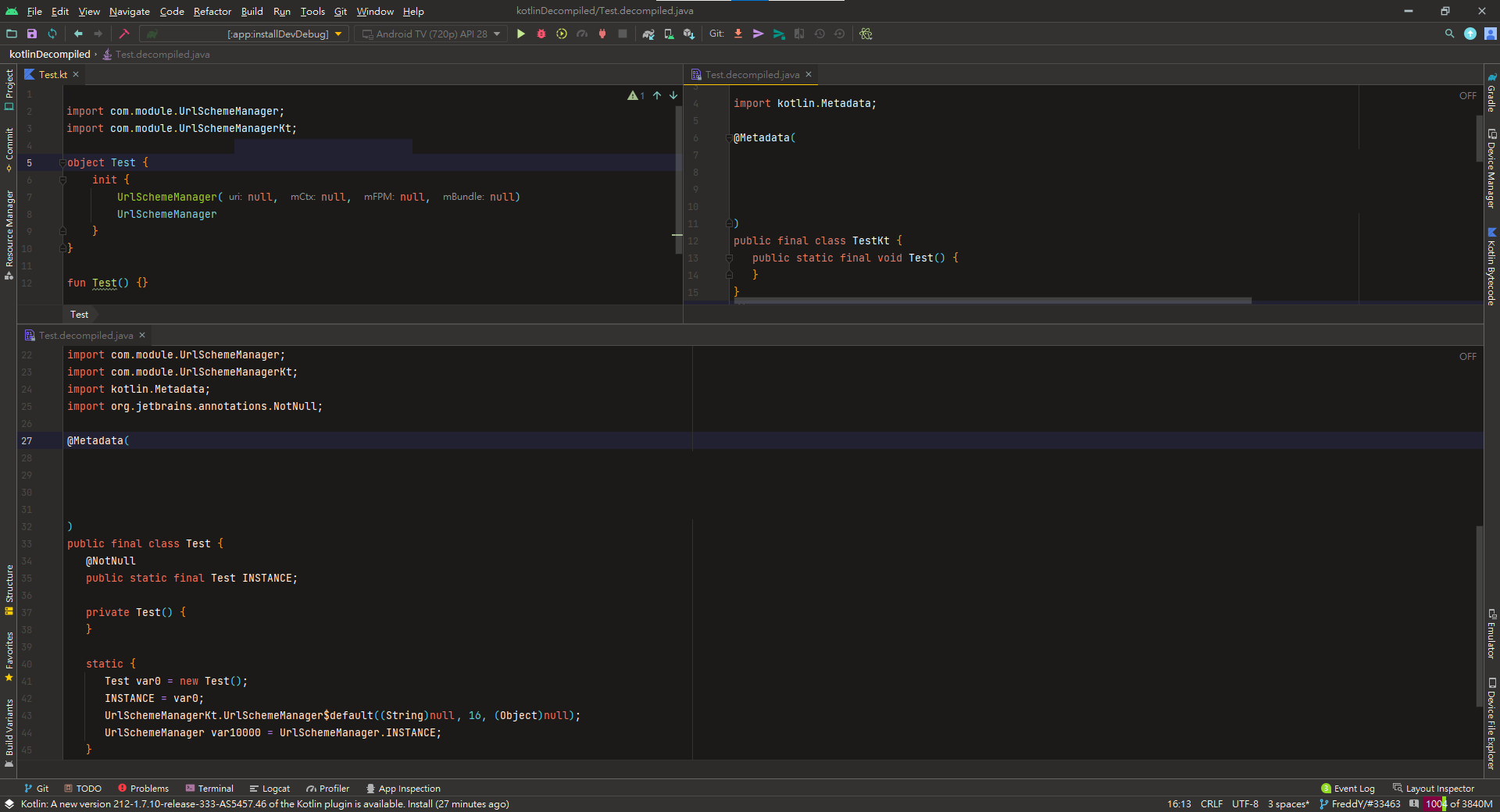Viewport: 1500px width, 812px height.
Task: Click the Git Update Project arrow icon
Action: (738, 34)
